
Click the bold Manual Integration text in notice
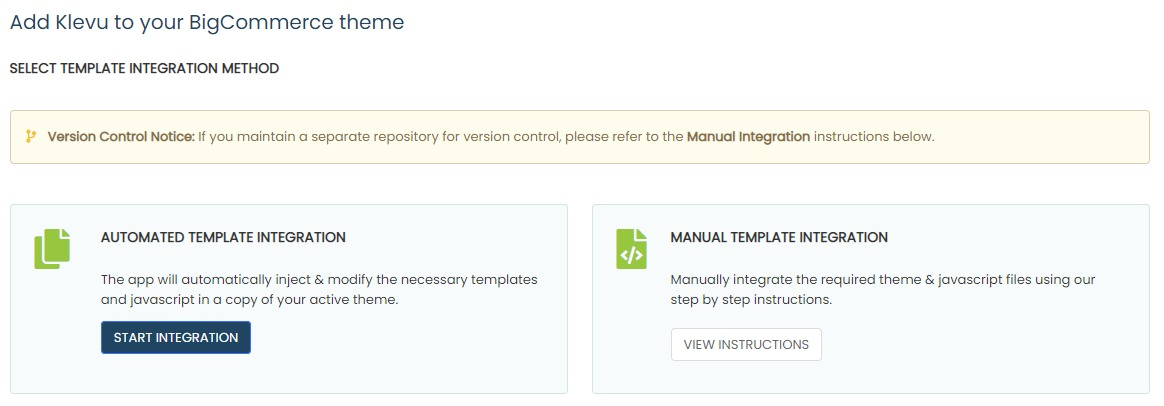tap(748, 137)
